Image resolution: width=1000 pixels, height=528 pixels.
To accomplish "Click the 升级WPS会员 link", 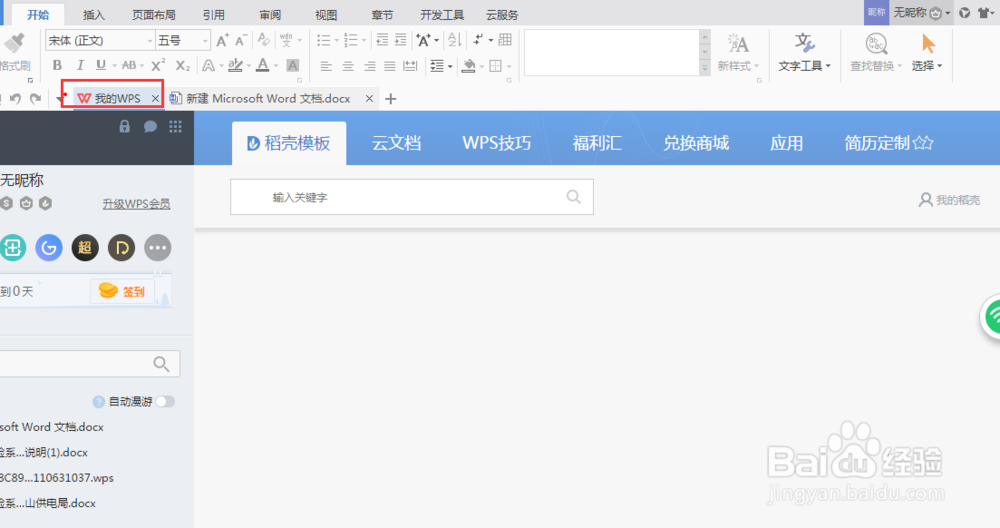I will coord(136,204).
